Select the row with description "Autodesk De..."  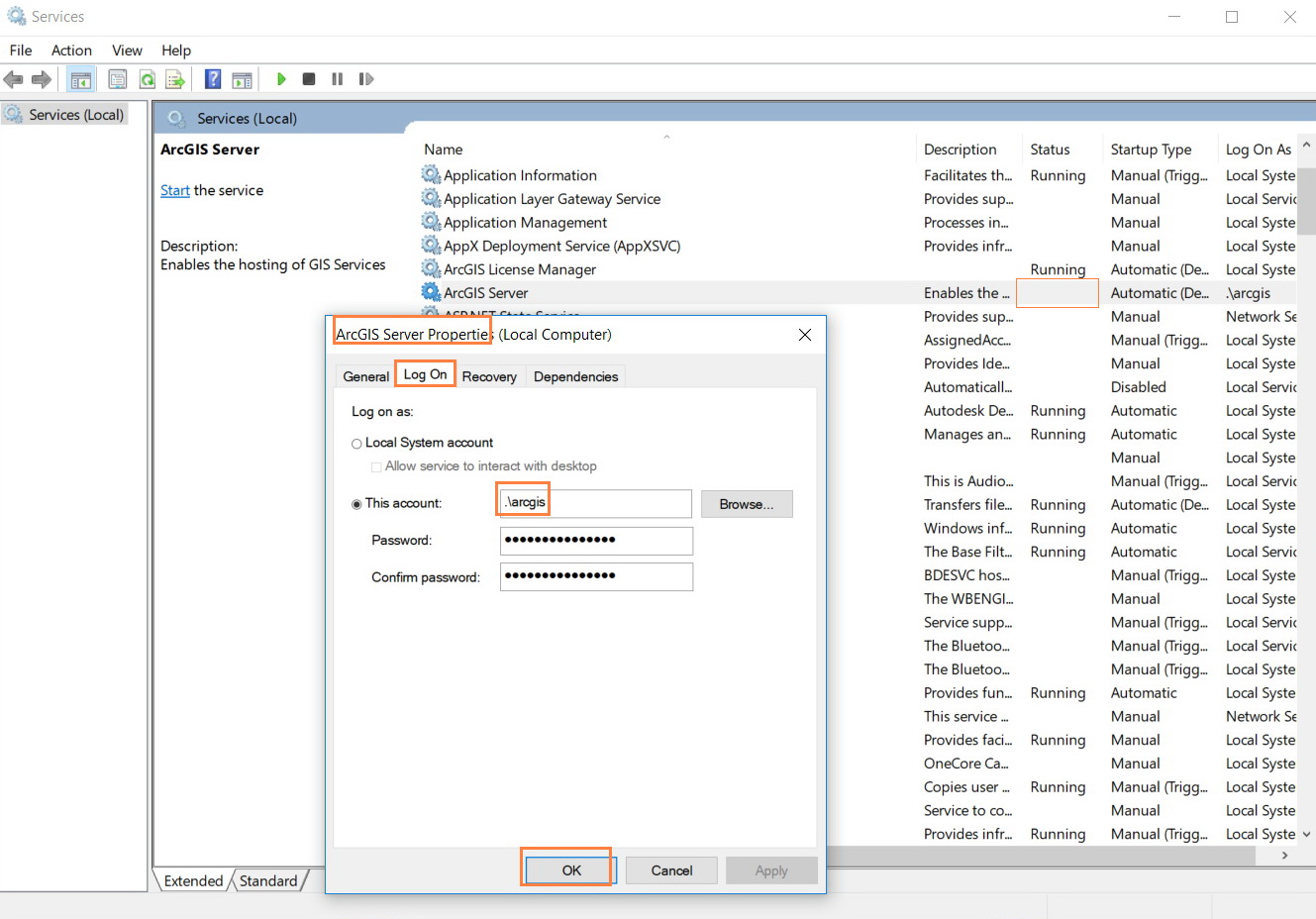967,410
